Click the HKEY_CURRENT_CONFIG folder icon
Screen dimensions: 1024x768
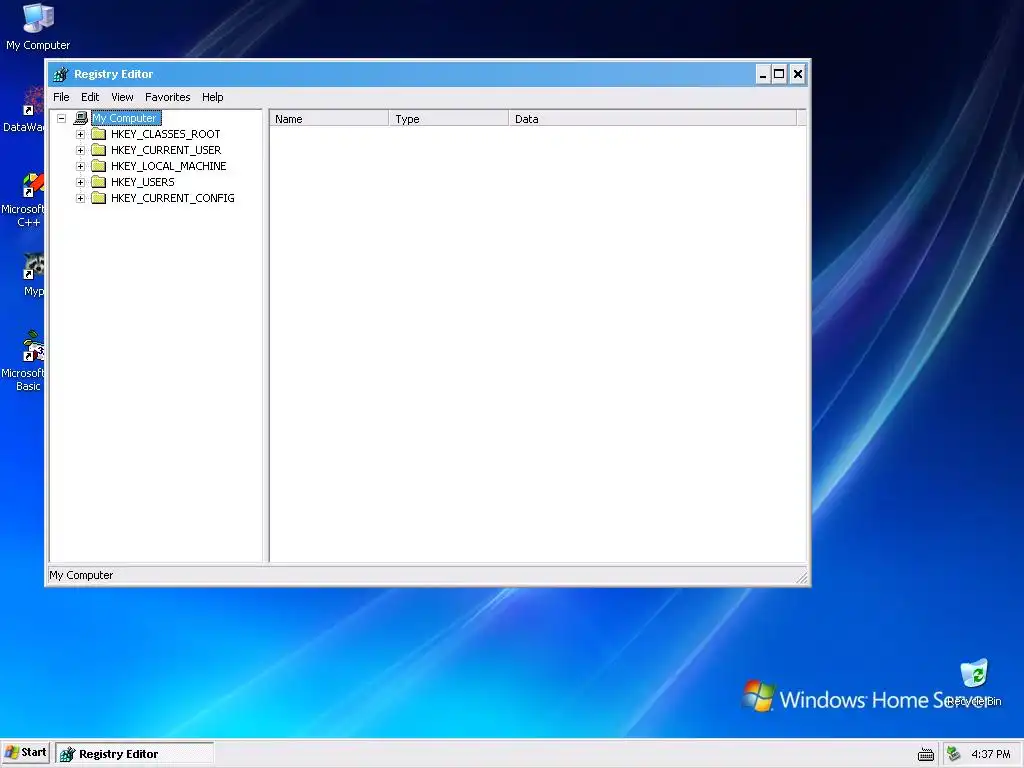[99, 198]
